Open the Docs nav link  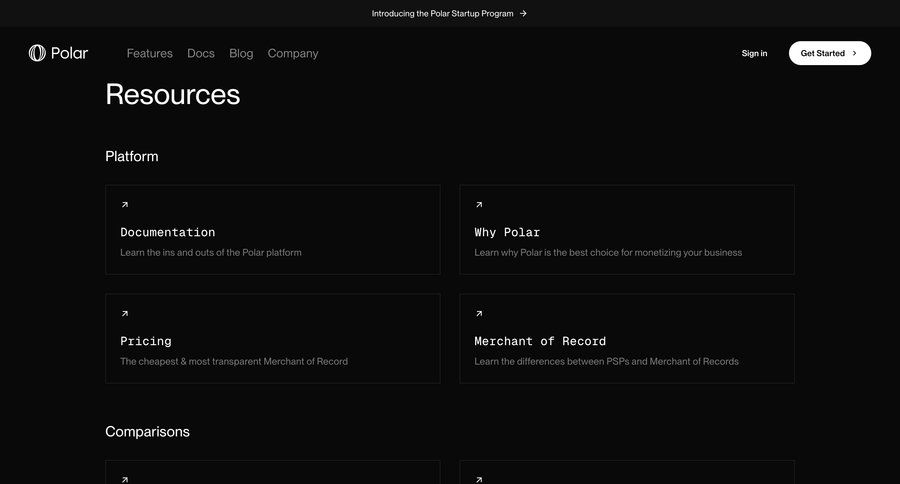[201, 53]
